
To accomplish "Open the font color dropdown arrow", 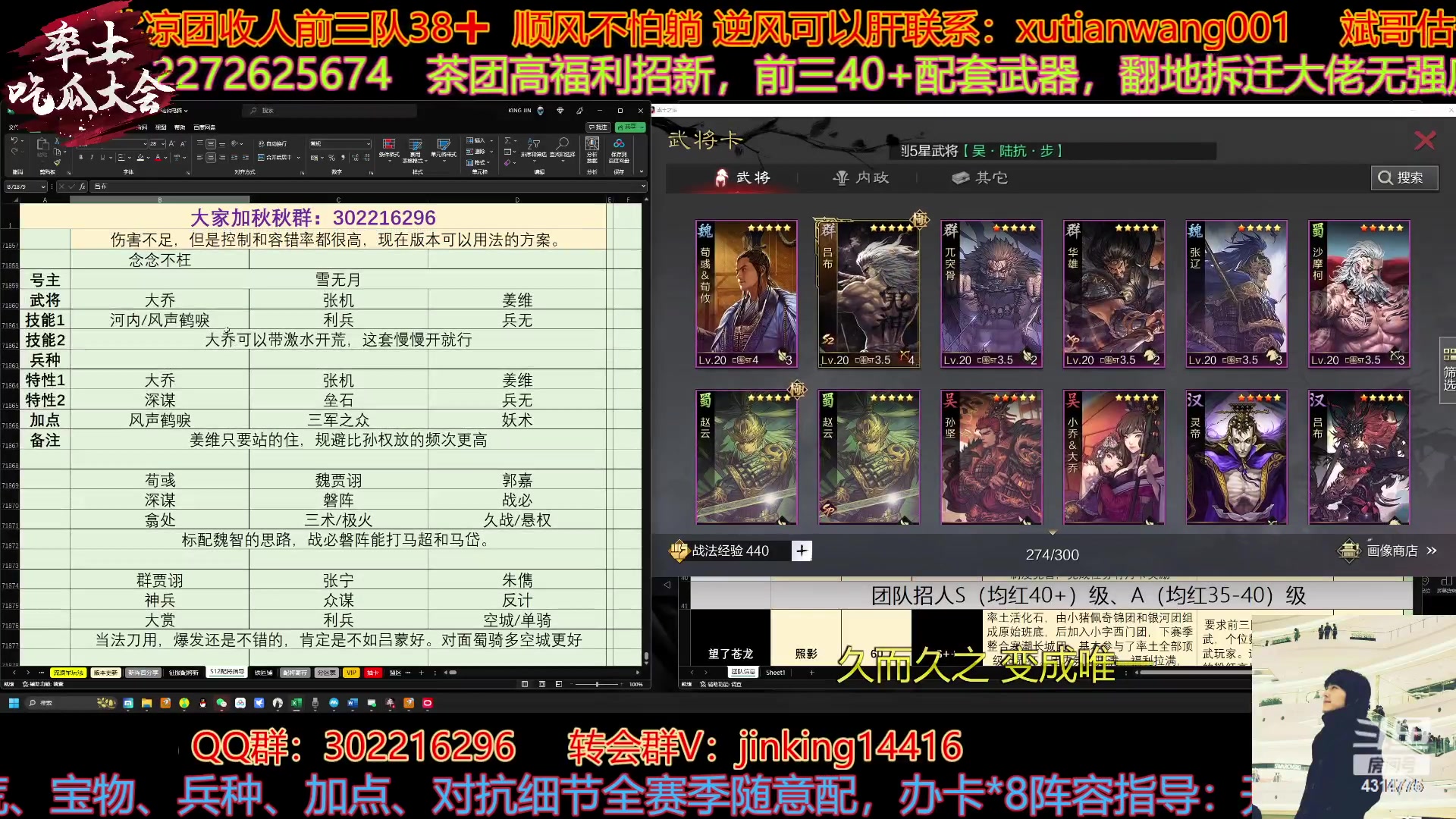I will [165, 158].
